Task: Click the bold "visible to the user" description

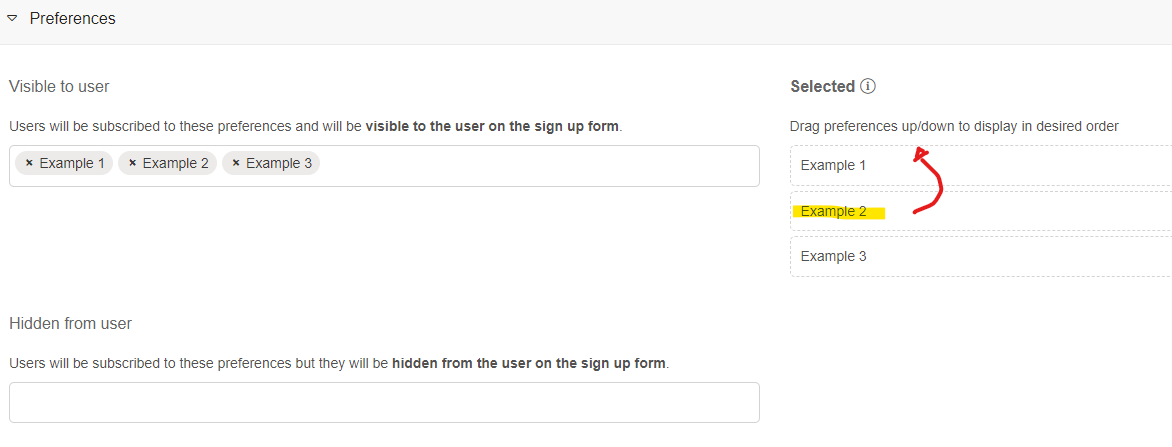Action: pyautogui.click(x=492, y=126)
